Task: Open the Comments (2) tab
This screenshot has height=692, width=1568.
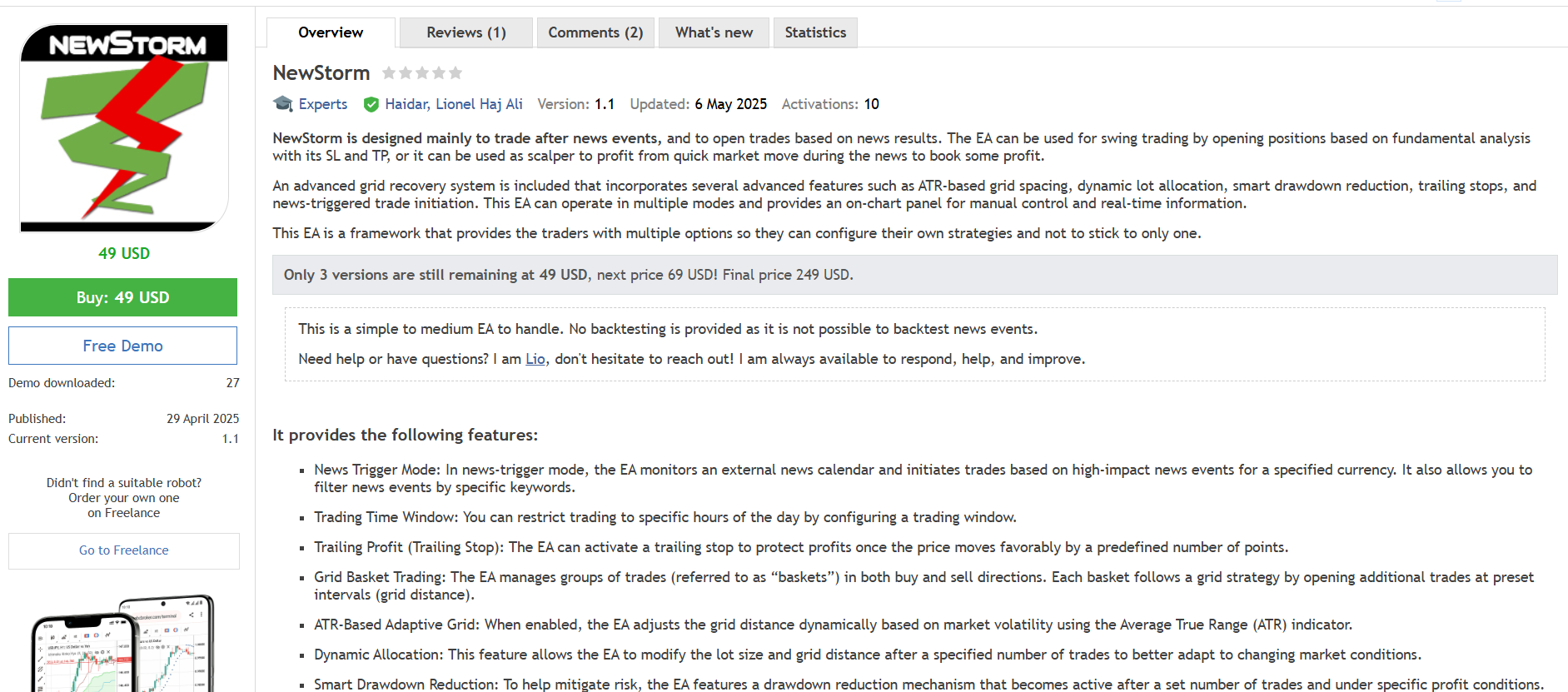Action: (x=595, y=32)
